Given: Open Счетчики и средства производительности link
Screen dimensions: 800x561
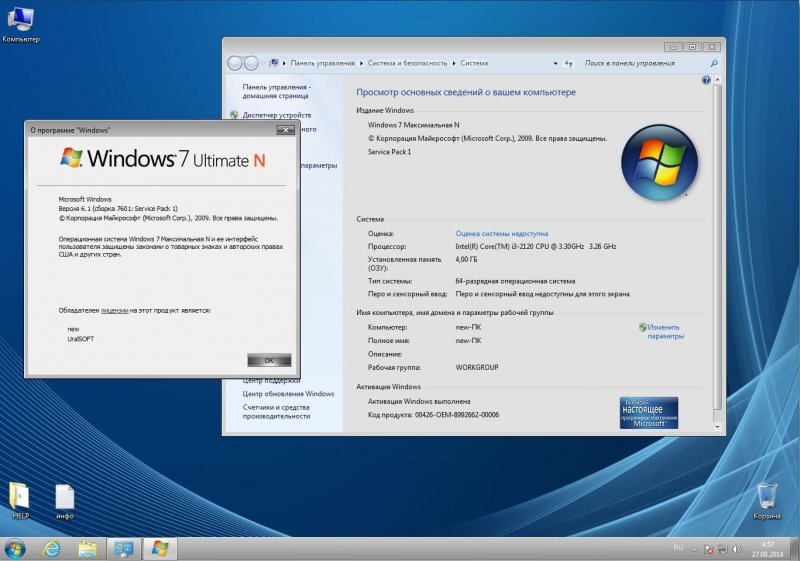Looking at the screenshot, I should tap(276, 412).
